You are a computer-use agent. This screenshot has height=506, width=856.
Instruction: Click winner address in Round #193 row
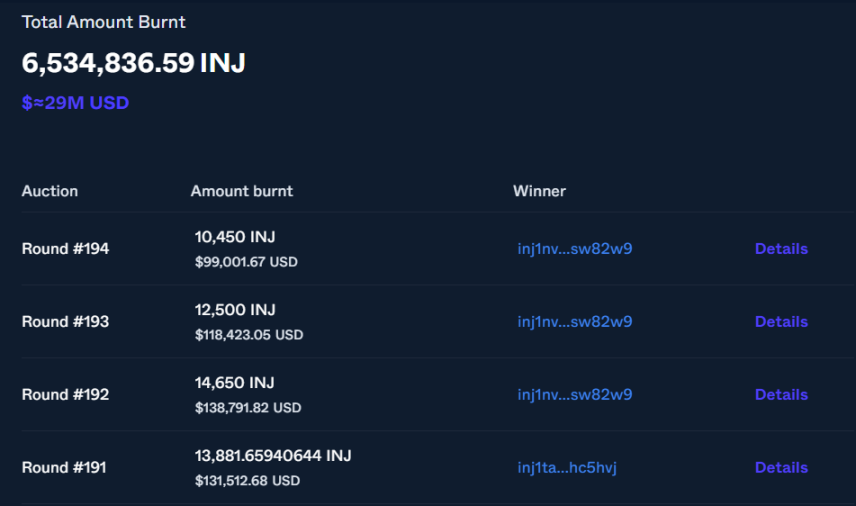(574, 322)
